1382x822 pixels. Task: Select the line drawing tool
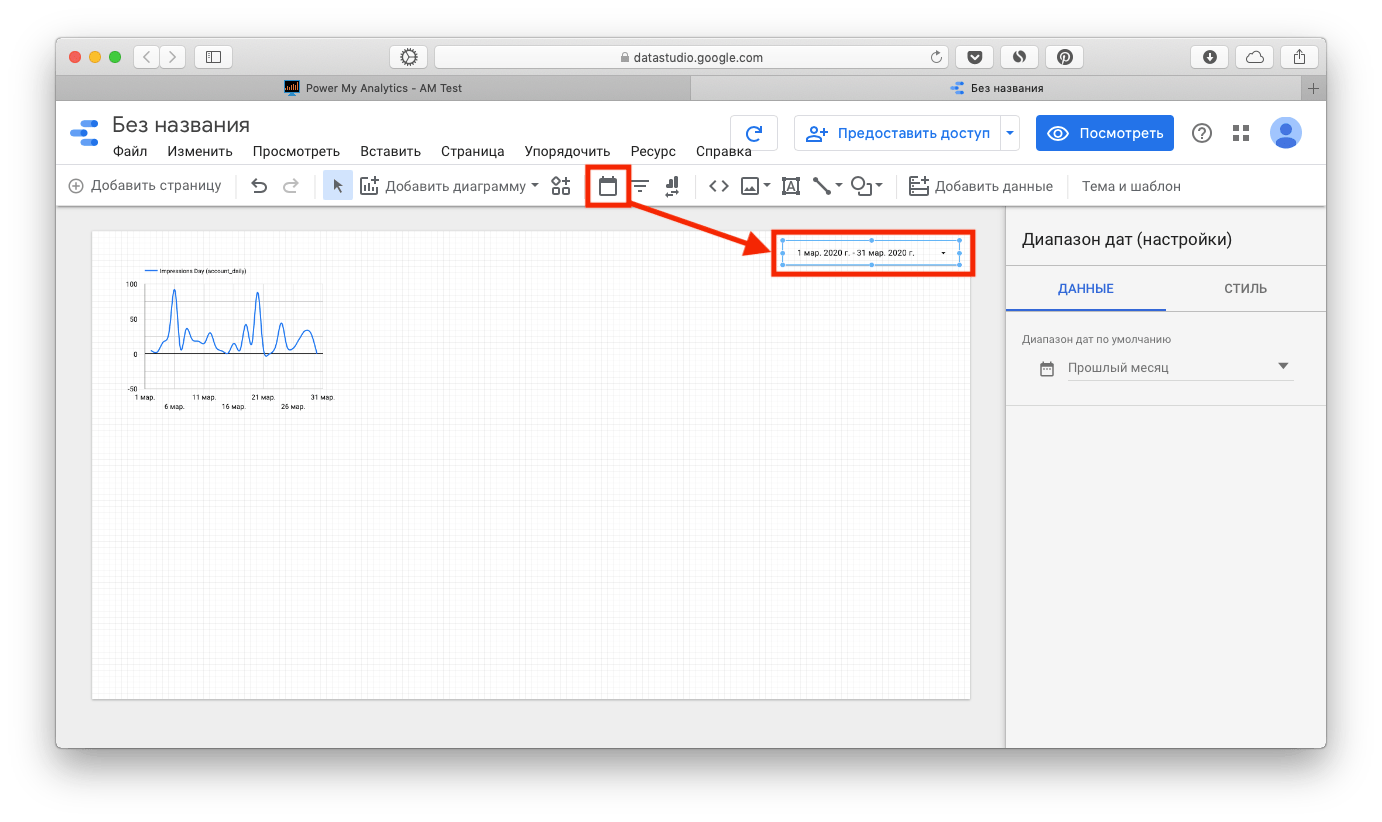822,186
